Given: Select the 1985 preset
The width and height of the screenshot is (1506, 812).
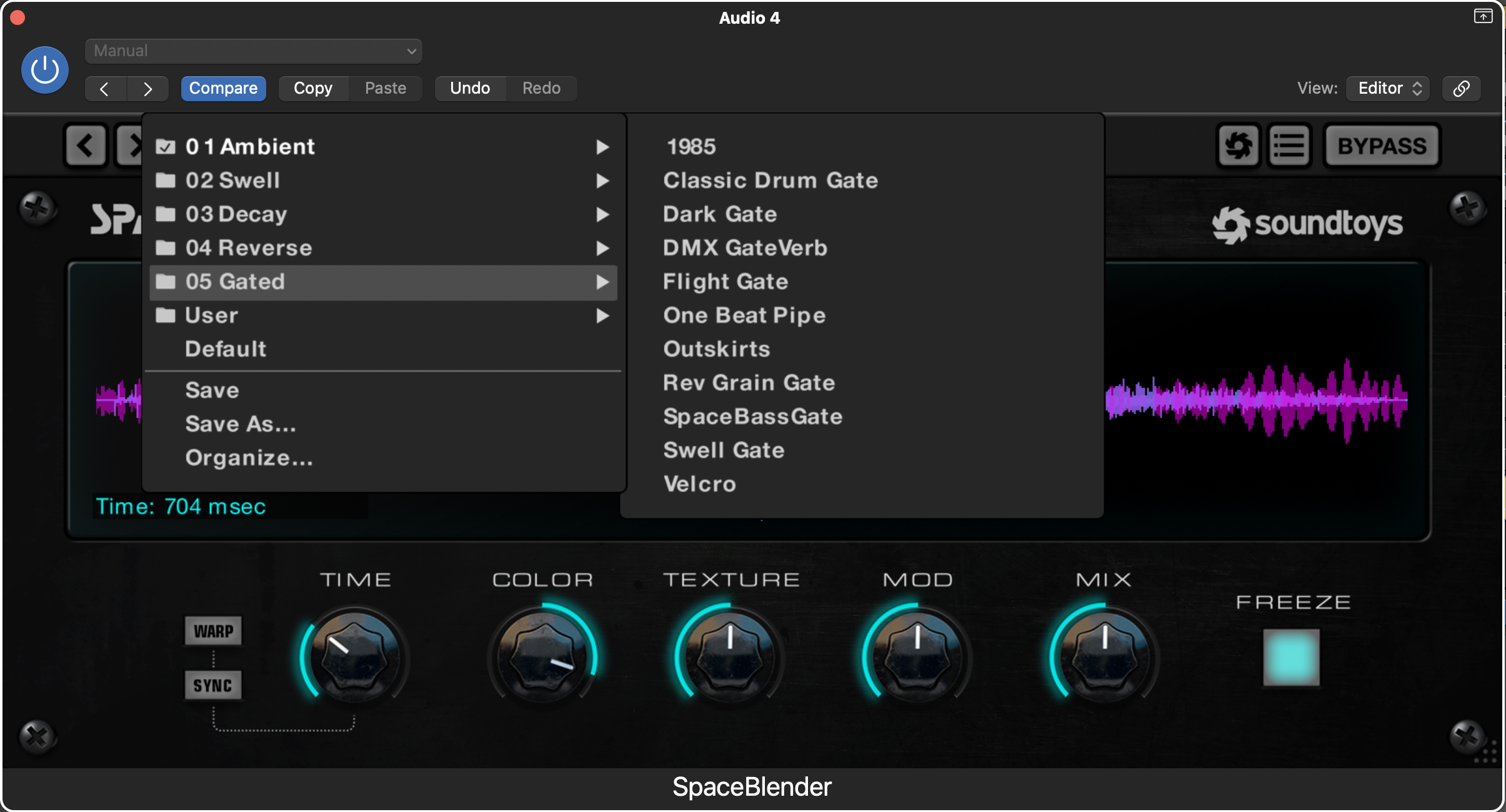Looking at the screenshot, I should pyautogui.click(x=691, y=147).
